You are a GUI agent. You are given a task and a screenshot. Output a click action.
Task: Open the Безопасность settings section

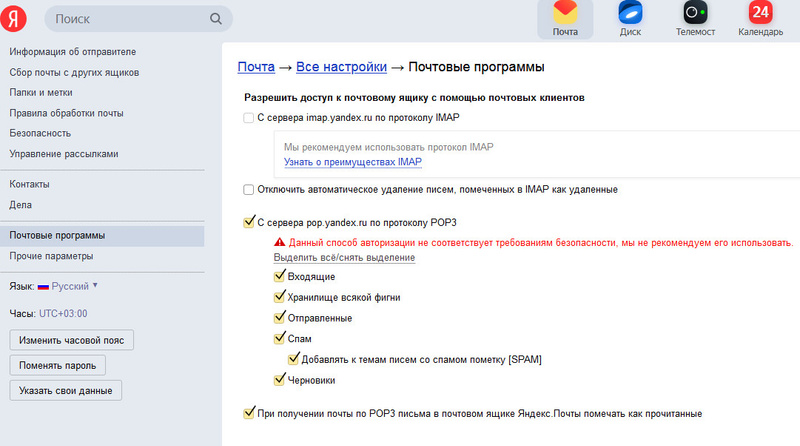click(40, 133)
